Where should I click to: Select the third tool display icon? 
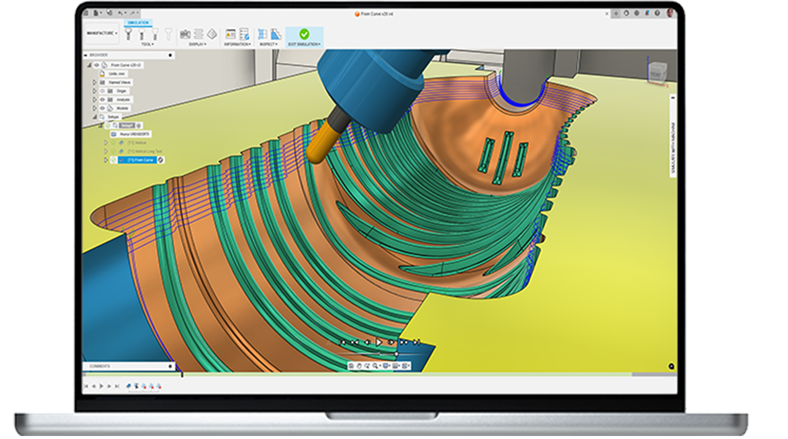155,34
